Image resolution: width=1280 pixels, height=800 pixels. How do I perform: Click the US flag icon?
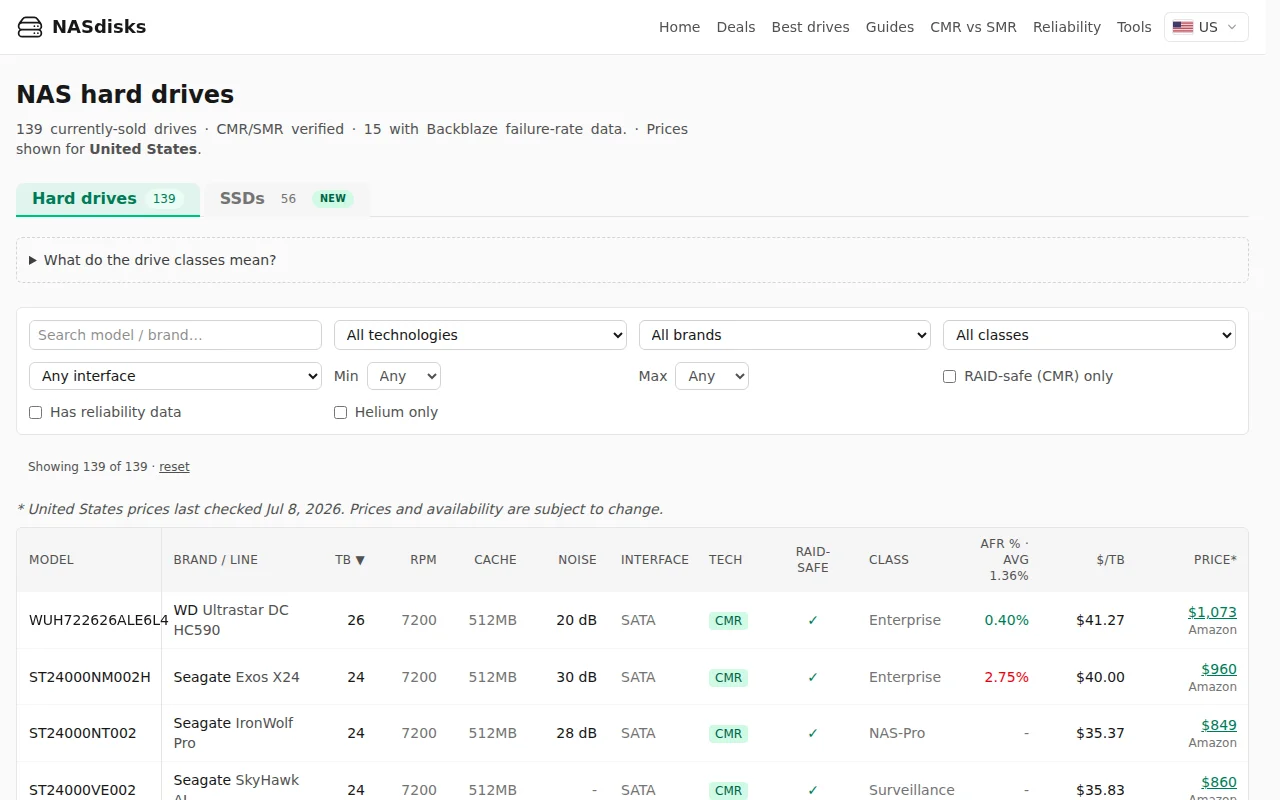(x=1183, y=27)
